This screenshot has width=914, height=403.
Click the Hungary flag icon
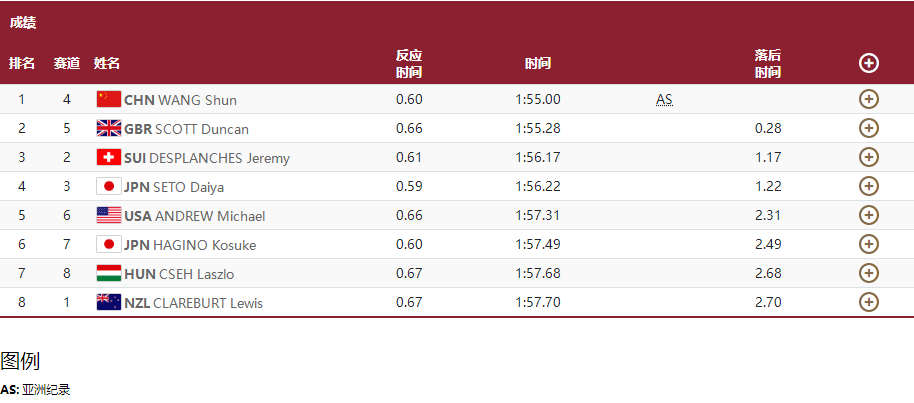pos(109,273)
